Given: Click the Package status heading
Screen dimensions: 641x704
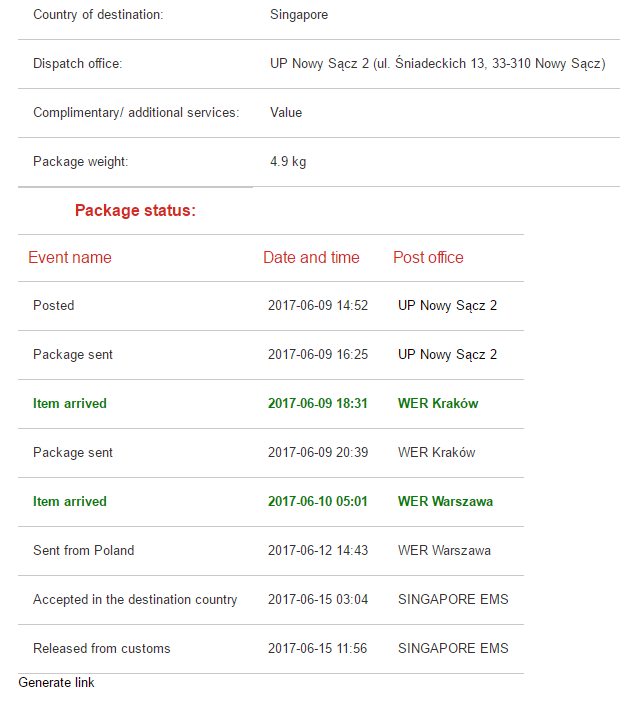Looking at the screenshot, I should pos(135,211).
